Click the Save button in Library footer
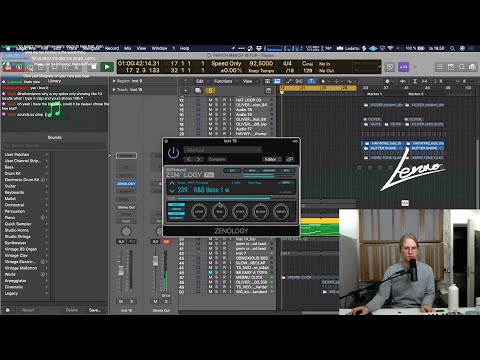The width and height of the screenshot is (480, 360). pyautogui.click(x=95, y=310)
